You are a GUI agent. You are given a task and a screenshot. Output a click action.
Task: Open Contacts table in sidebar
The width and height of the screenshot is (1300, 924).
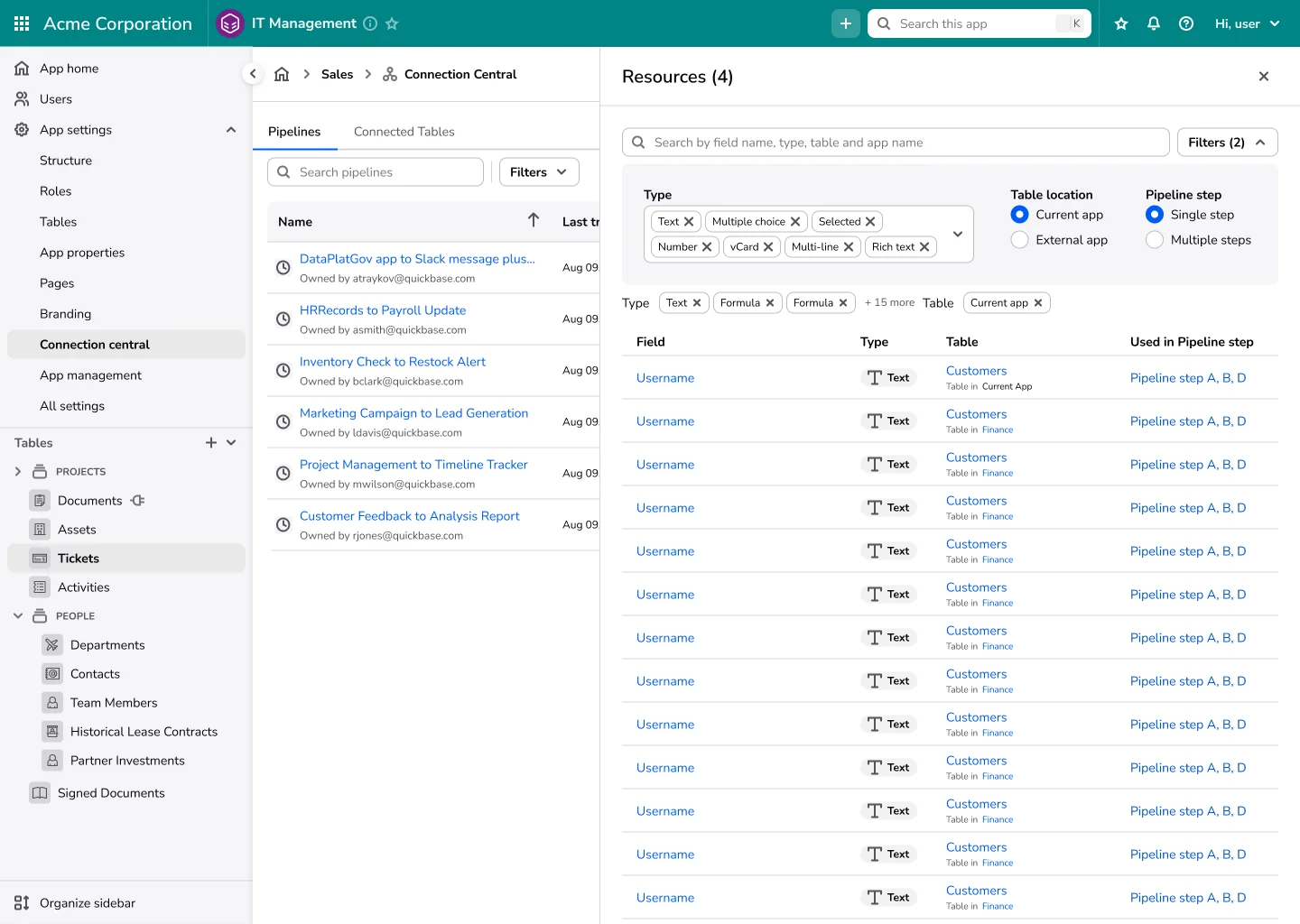(x=95, y=673)
